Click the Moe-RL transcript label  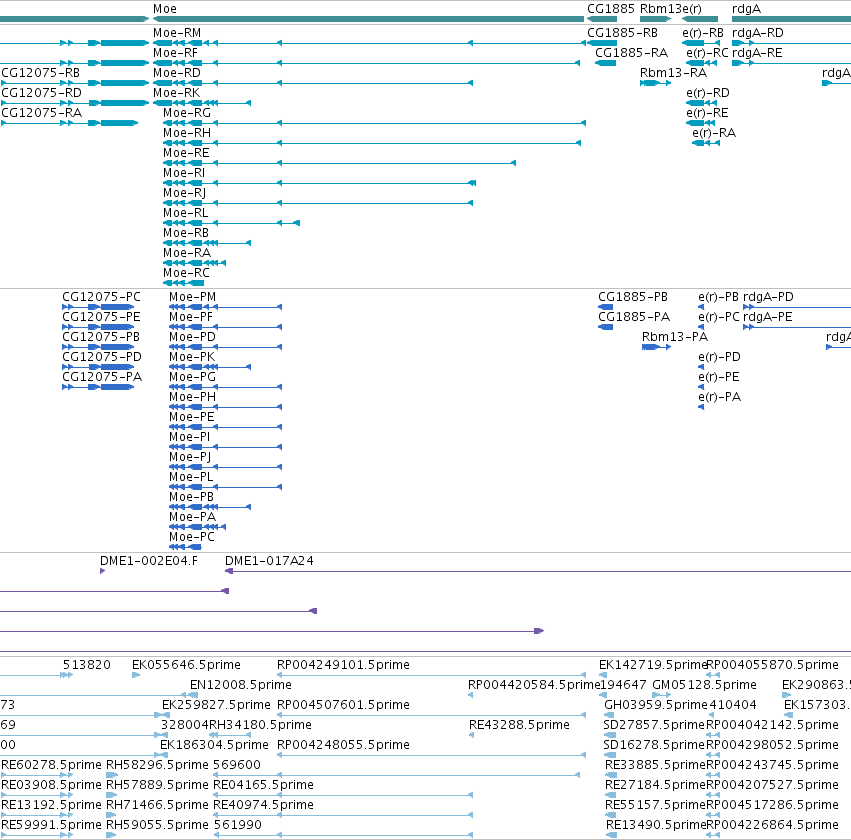pos(186,213)
